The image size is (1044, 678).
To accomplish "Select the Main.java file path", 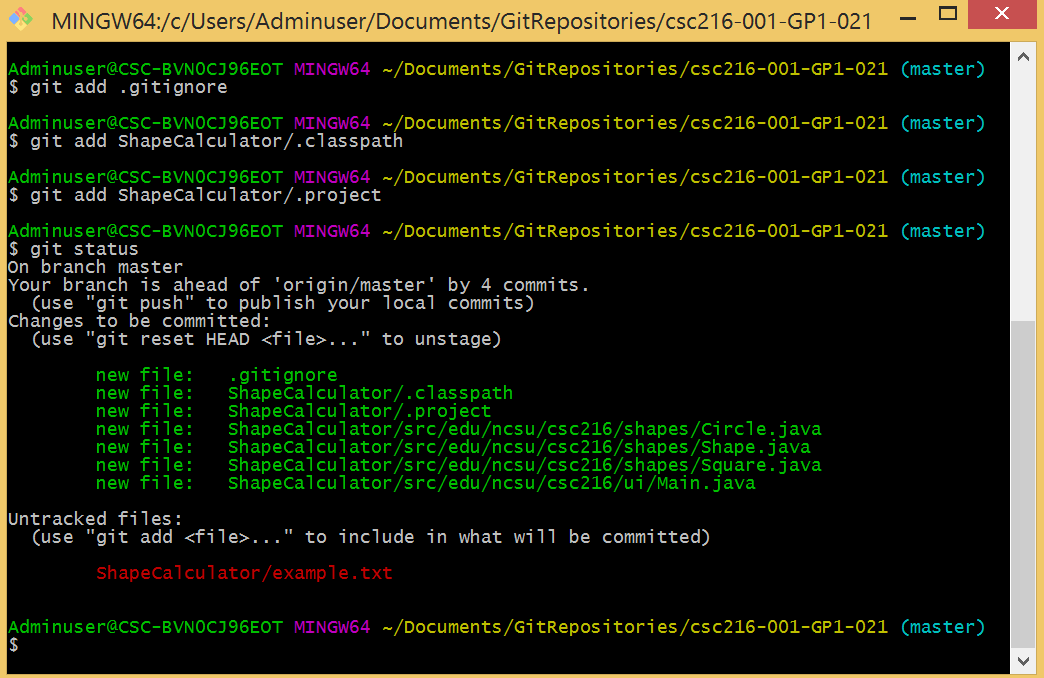I will pos(491,482).
